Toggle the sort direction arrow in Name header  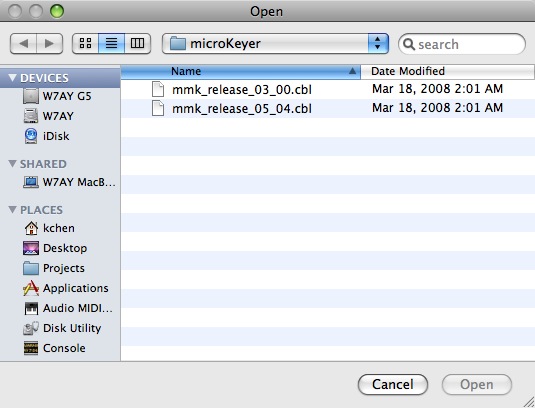[x=352, y=71]
